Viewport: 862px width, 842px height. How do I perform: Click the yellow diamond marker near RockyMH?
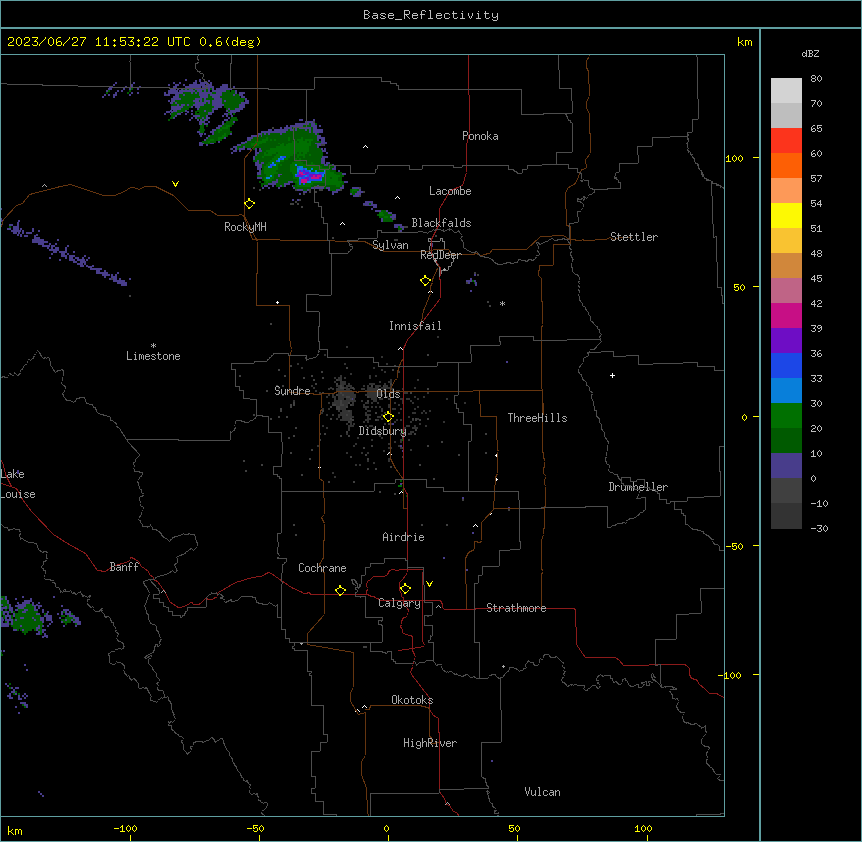[x=249, y=204]
